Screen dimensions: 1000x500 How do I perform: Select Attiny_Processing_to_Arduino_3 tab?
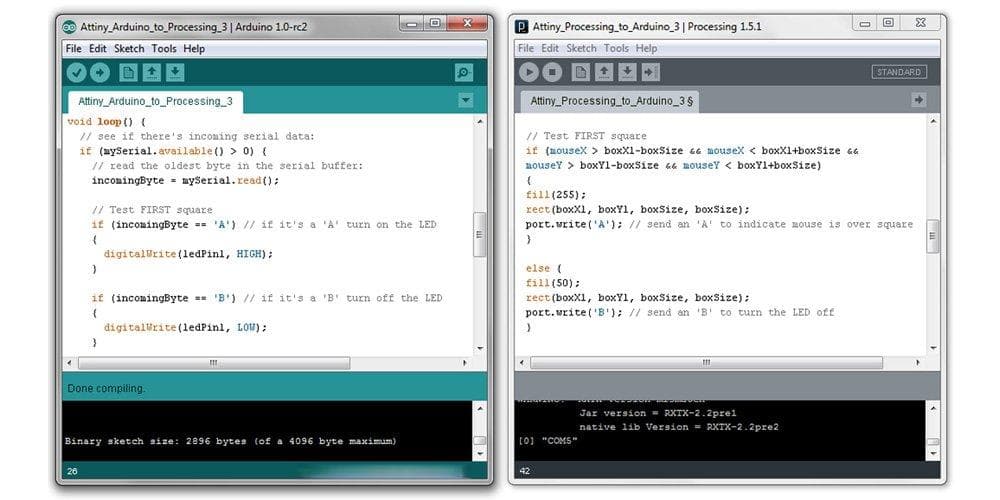(610, 101)
